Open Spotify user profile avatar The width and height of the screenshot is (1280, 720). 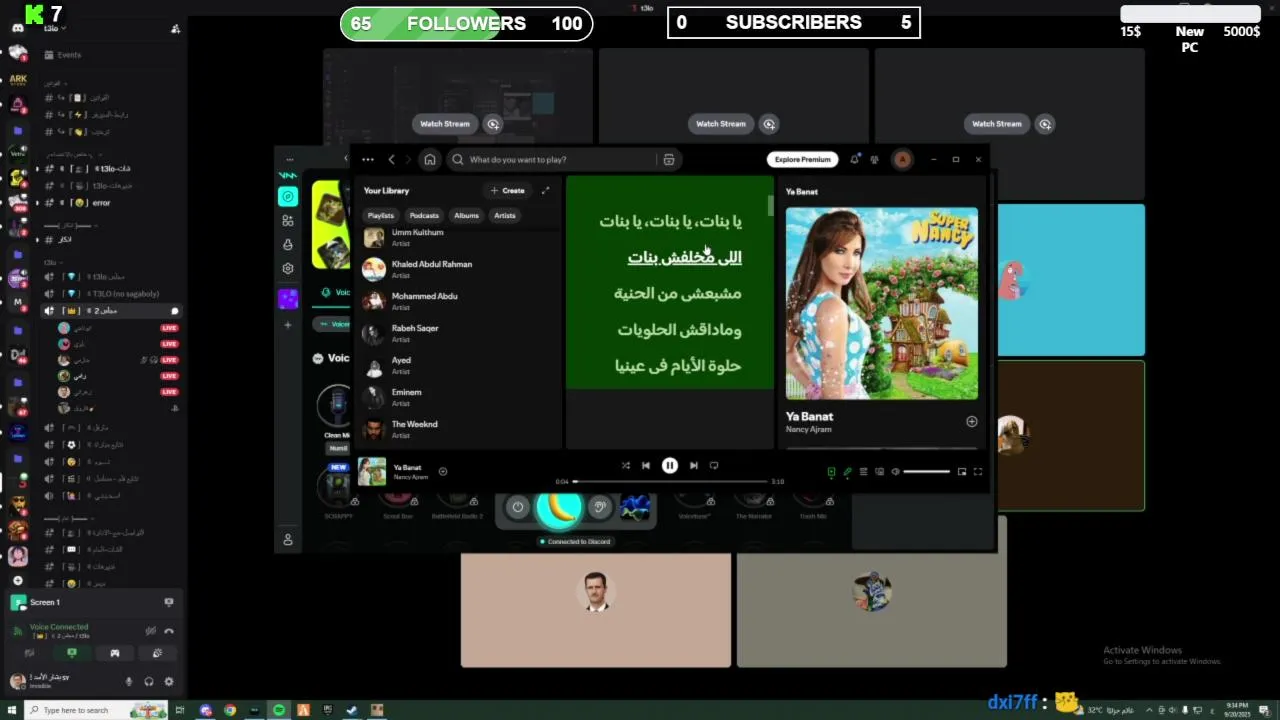(902, 159)
